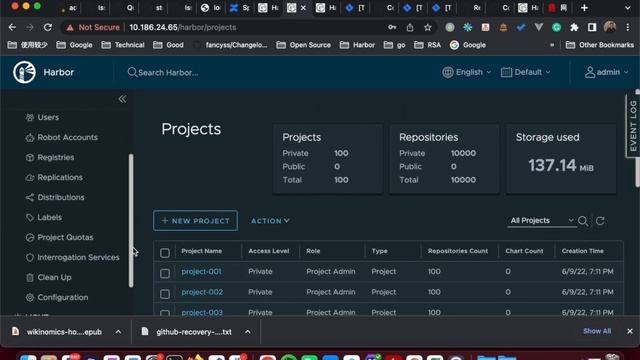Screen dimensions: 640x360
Task: Toggle the browser side panel icon
Action: click(x=592, y=27)
